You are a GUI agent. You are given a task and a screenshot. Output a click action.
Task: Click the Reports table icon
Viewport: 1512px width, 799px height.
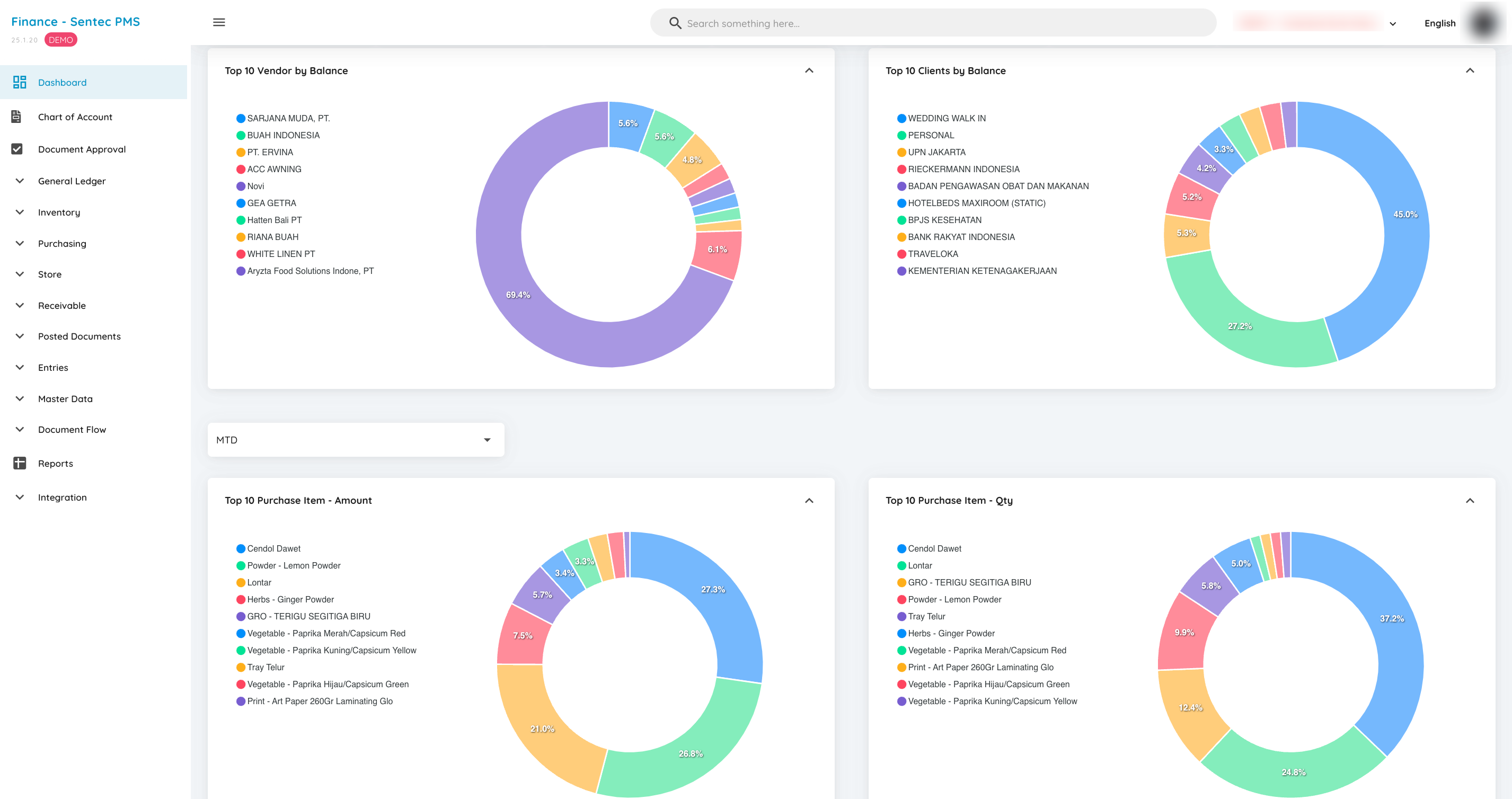tap(20, 463)
